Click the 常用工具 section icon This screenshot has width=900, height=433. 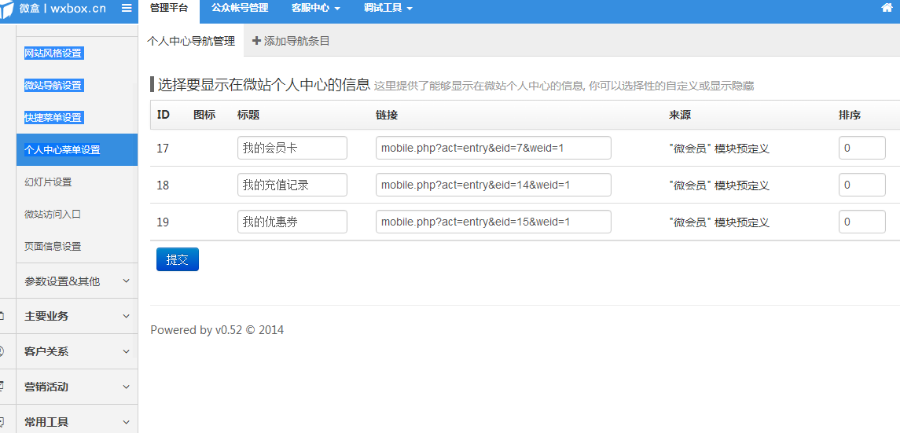click(2, 422)
